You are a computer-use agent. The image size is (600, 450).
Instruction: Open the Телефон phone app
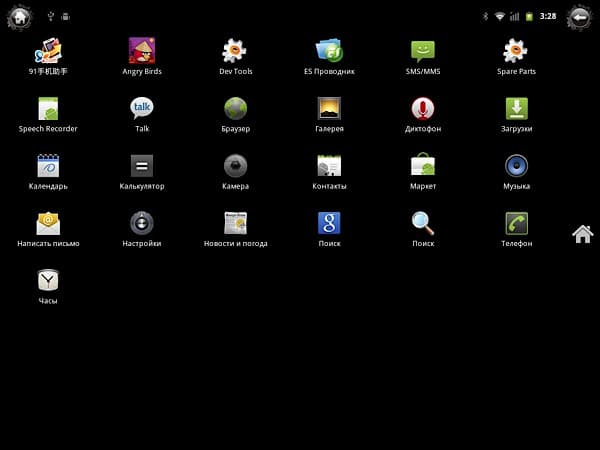tap(516, 229)
